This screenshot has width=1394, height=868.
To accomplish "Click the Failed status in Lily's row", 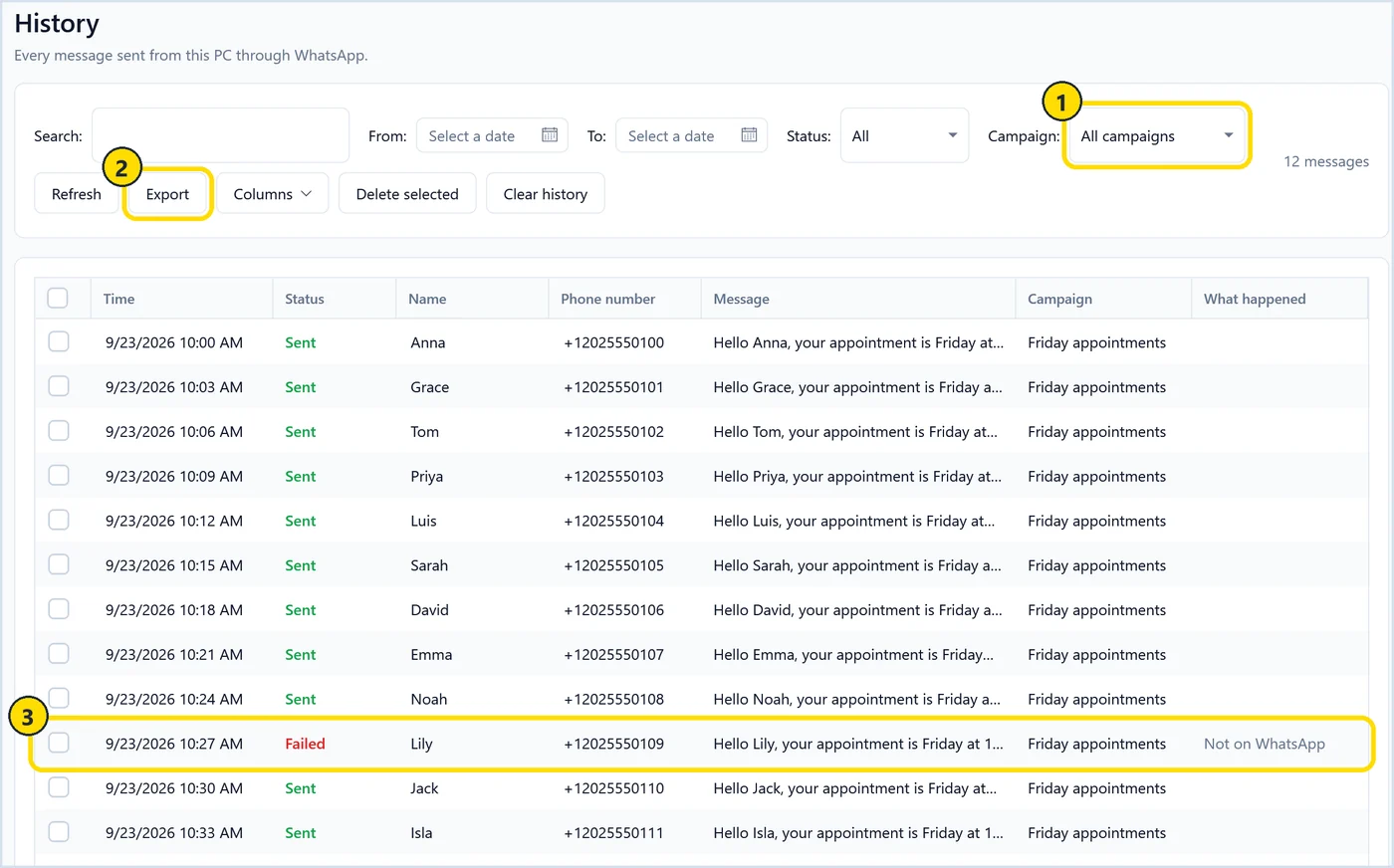I will click(x=305, y=744).
